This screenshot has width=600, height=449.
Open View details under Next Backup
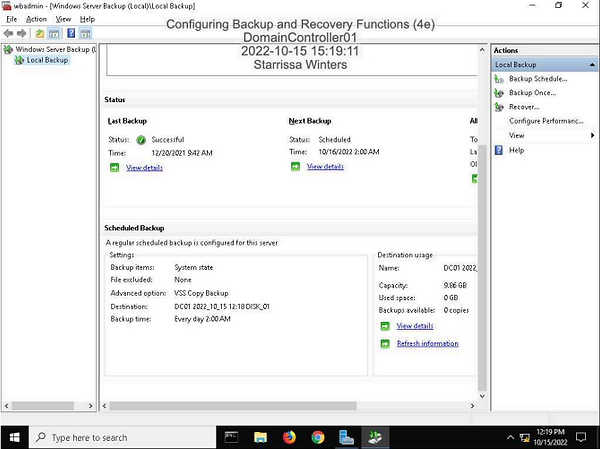click(x=325, y=167)
